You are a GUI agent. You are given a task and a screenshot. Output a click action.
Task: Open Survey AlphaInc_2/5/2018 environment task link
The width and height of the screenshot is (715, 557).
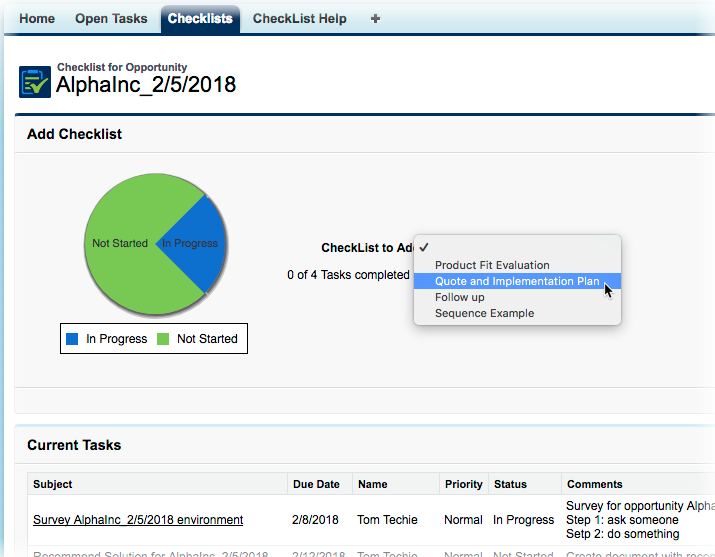138,520
